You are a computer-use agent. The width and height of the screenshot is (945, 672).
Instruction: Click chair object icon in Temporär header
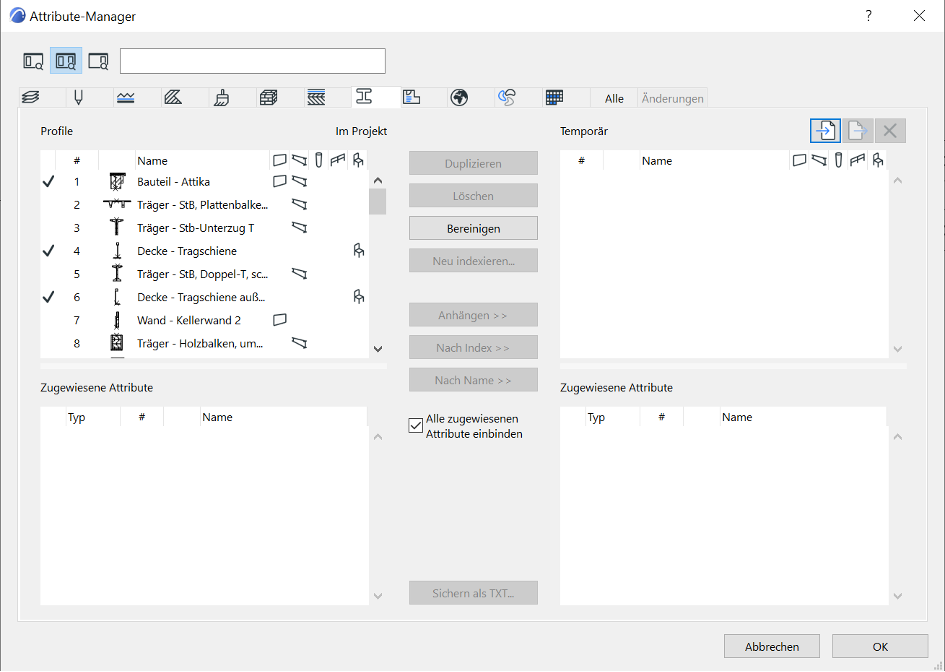878,160
